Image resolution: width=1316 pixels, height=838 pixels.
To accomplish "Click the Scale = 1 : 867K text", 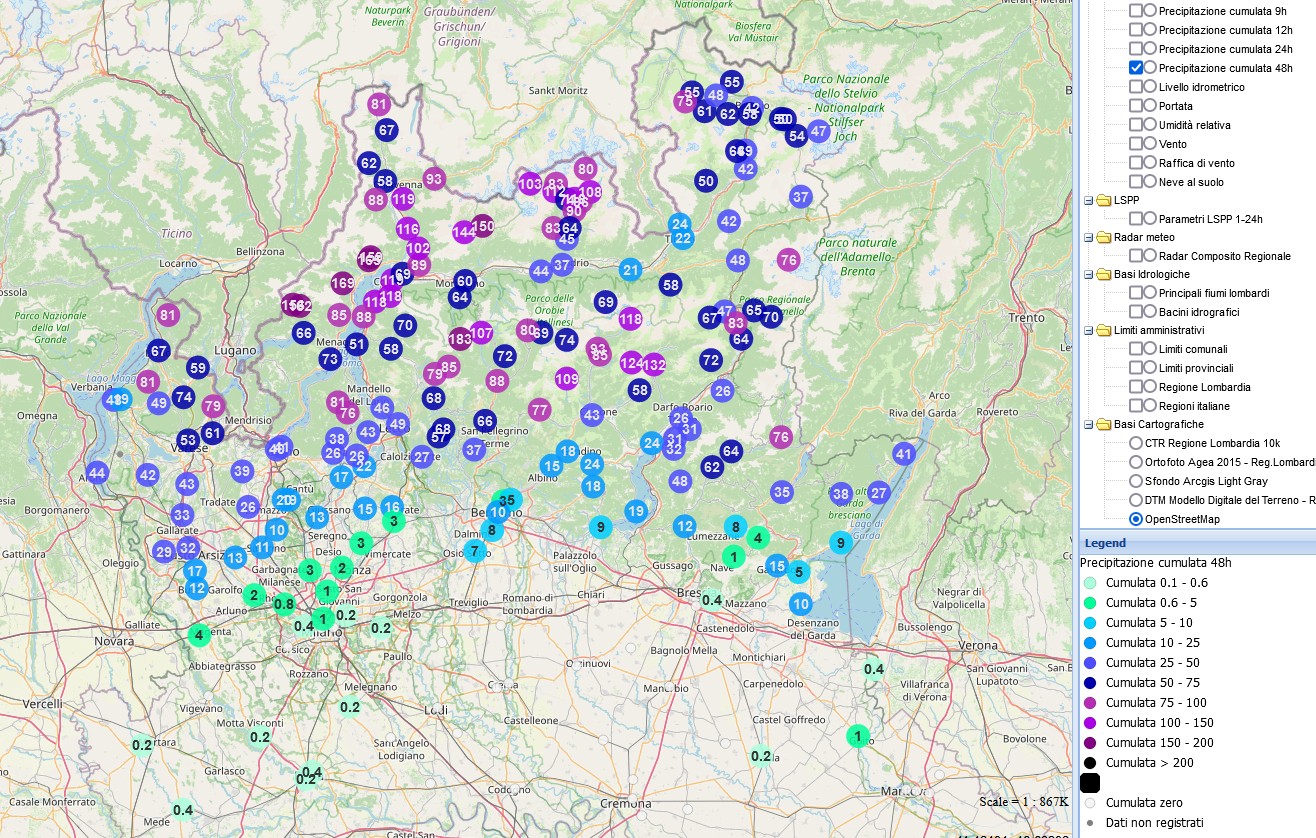I will tap(1024, 802).
